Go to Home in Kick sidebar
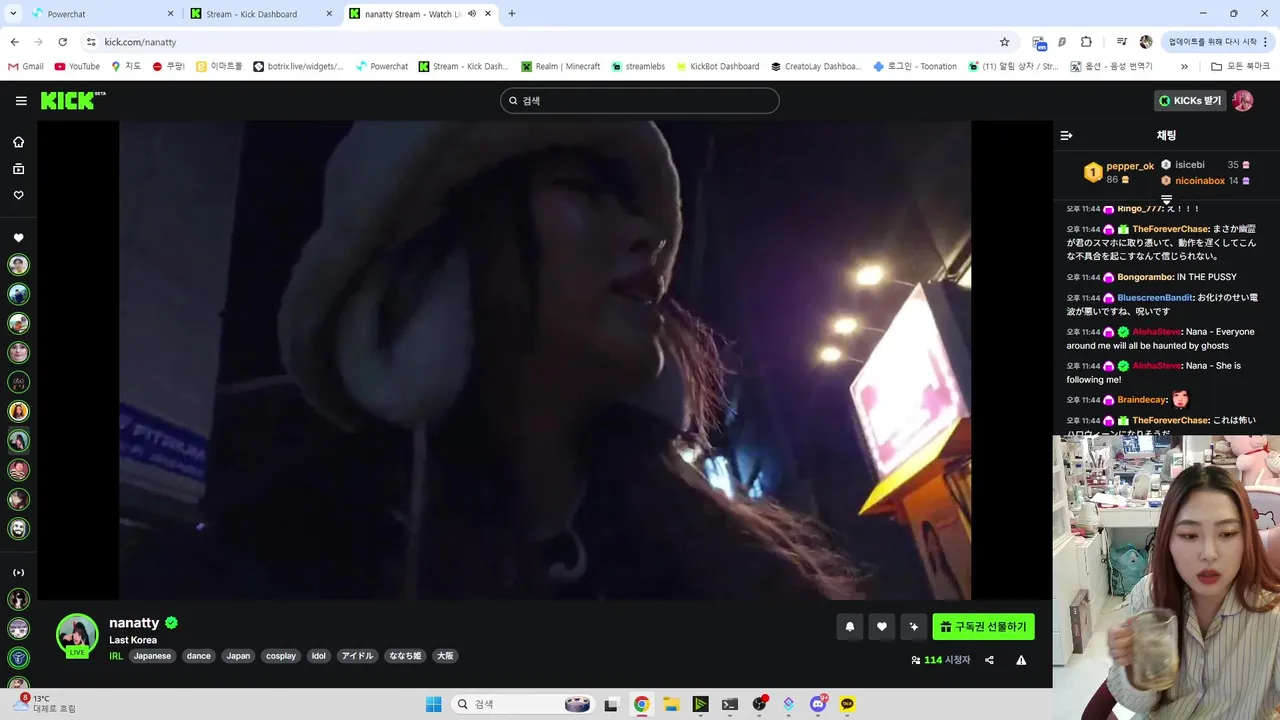The image size is (1280, 720). pyautogui.click(x=18, y=142)
